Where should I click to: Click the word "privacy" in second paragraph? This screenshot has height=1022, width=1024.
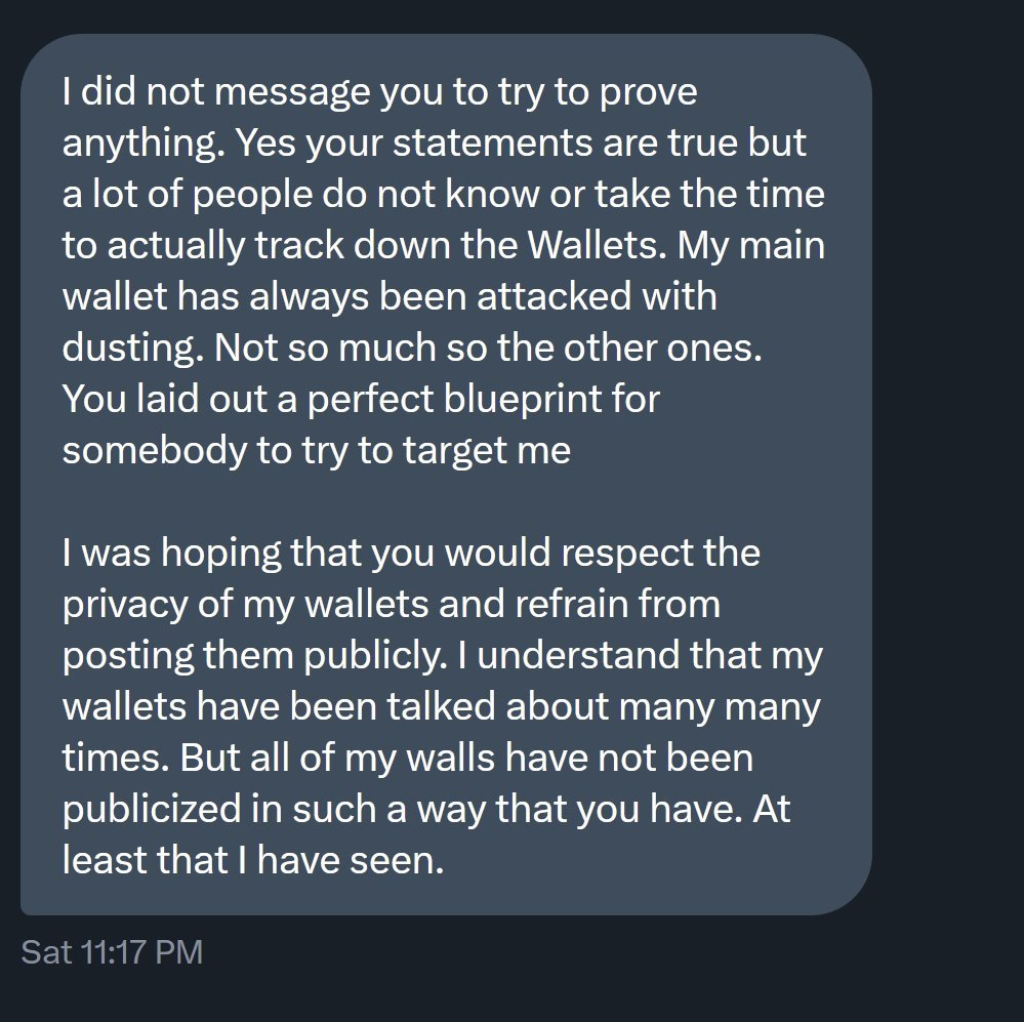coord(125,605)
